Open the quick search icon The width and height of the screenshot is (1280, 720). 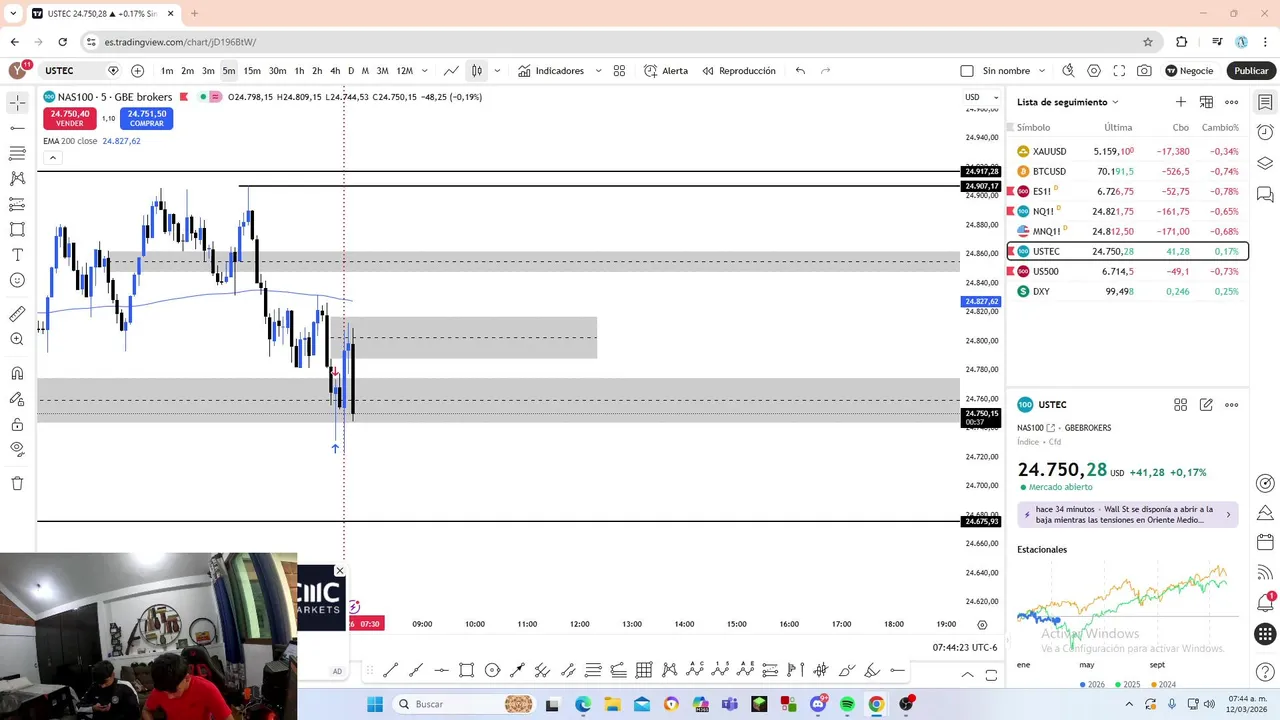pyautogui.click(x=1068, y=71)
